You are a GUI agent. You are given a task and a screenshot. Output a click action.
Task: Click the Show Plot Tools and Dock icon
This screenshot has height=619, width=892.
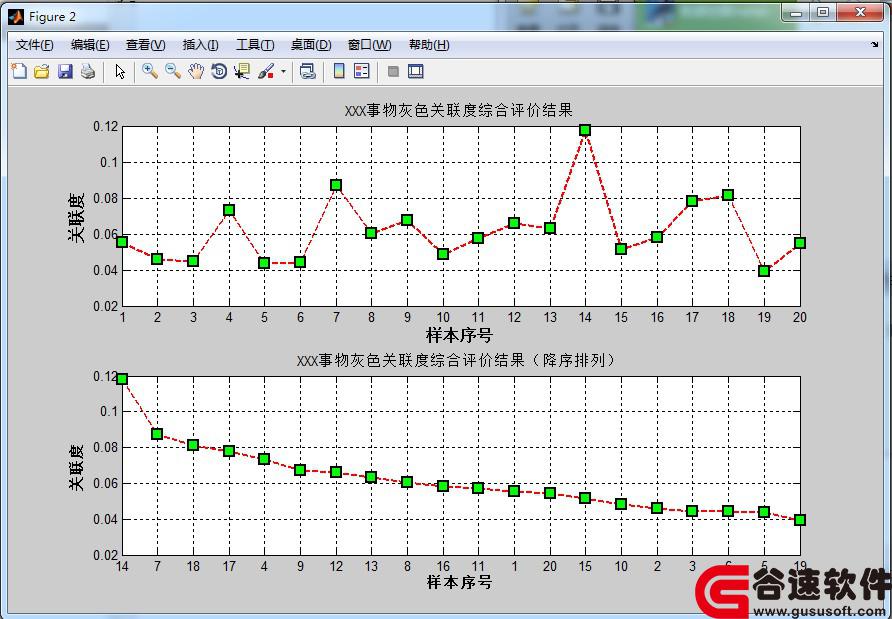tap(416, 71)
